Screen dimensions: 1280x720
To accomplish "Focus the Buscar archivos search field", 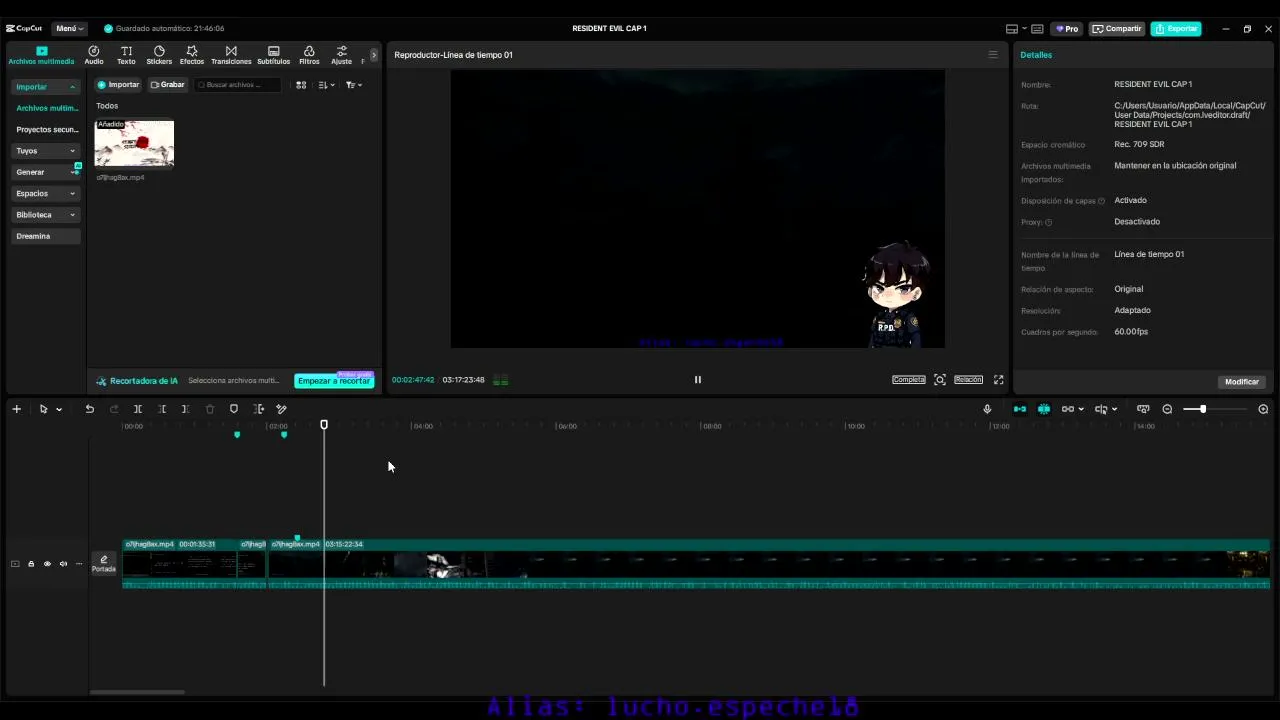I will click(238, 85).
